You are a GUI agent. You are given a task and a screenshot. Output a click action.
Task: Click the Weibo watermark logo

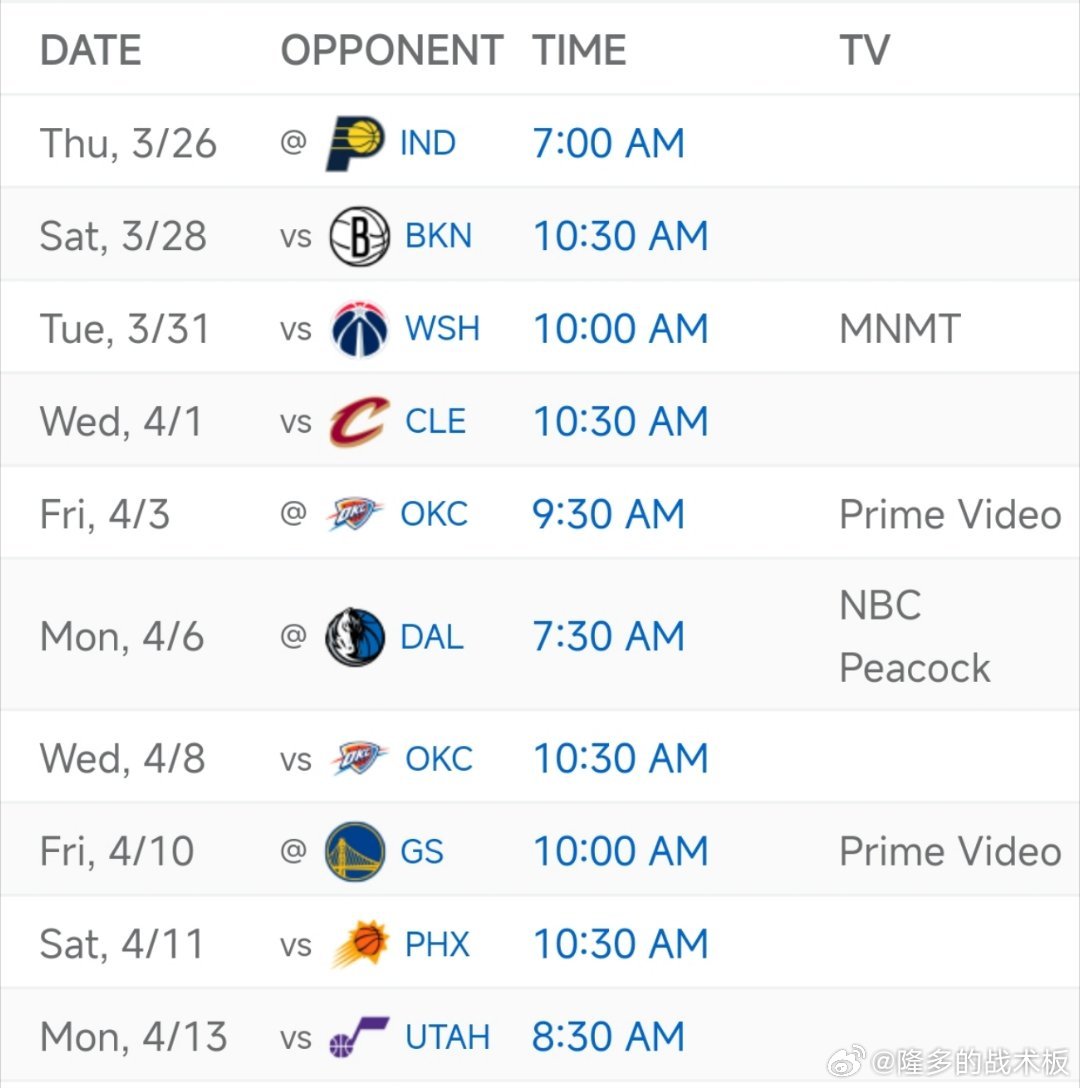click(846, 1061)
